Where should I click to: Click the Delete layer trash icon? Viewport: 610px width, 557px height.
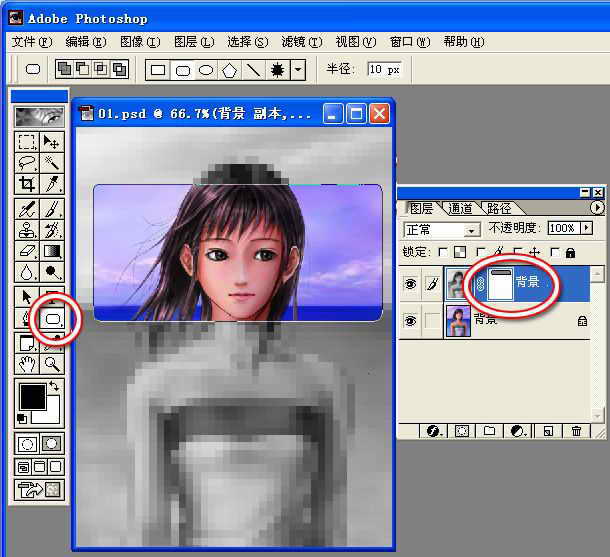click(576, 431)
